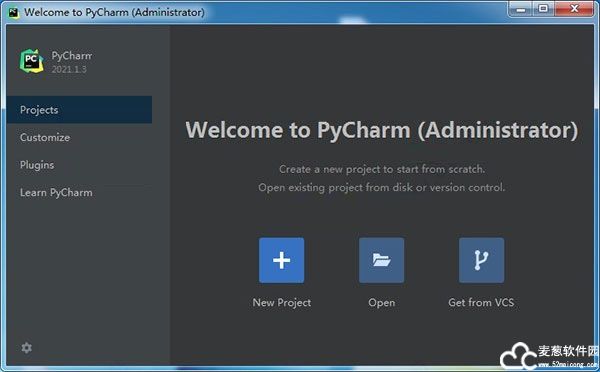Screen dimensions: 600x372
Task: Click the 'Open existing project' hint text
Action: [382, 188]
